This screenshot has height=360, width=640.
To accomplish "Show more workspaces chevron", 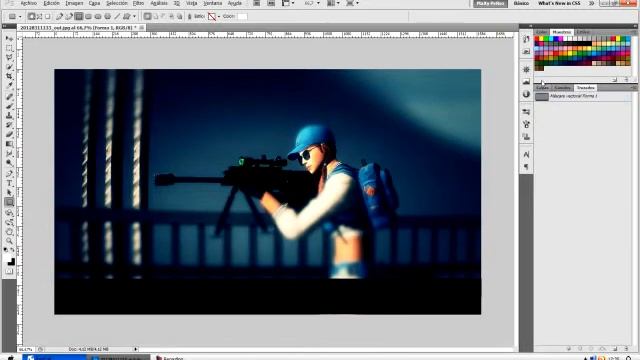I will click(591, 3).
